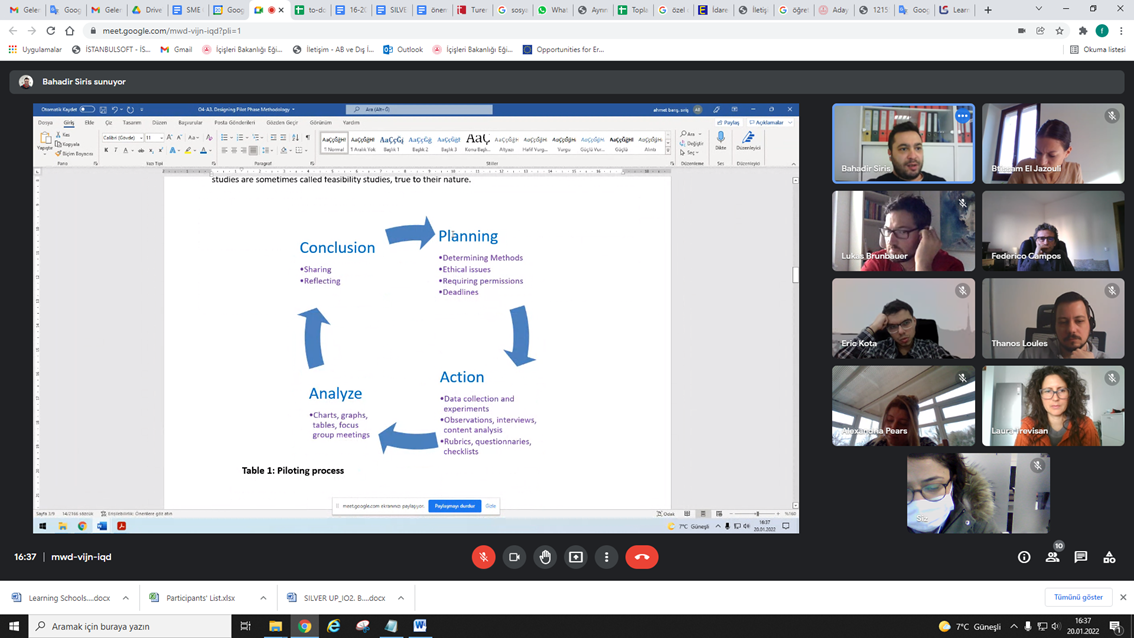Click the Tümünü göster button
Viewport: 1134px width, 638px height.
tap(1079, 597)
